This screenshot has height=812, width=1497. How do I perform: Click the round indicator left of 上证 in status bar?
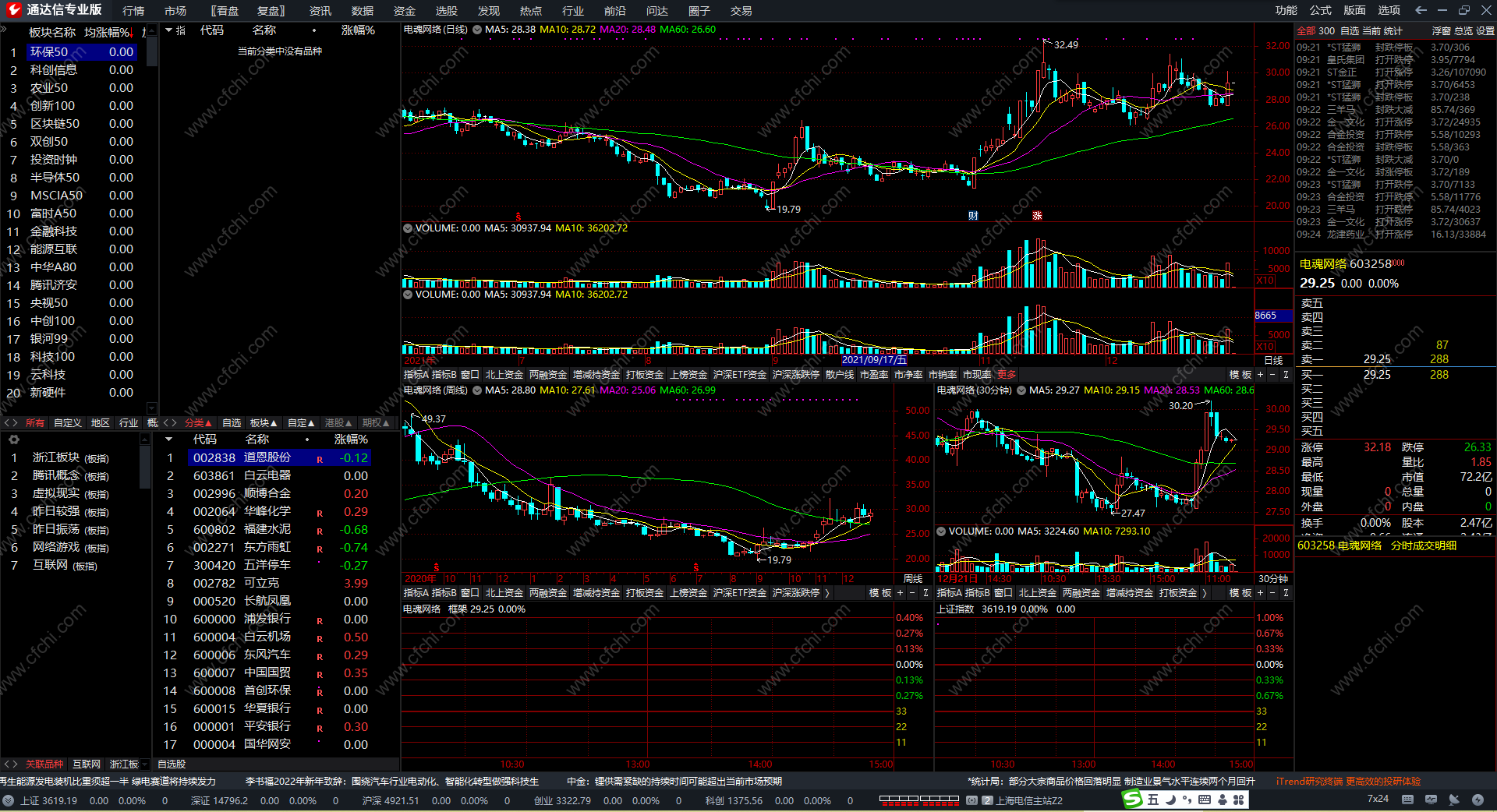click(8, 800)
